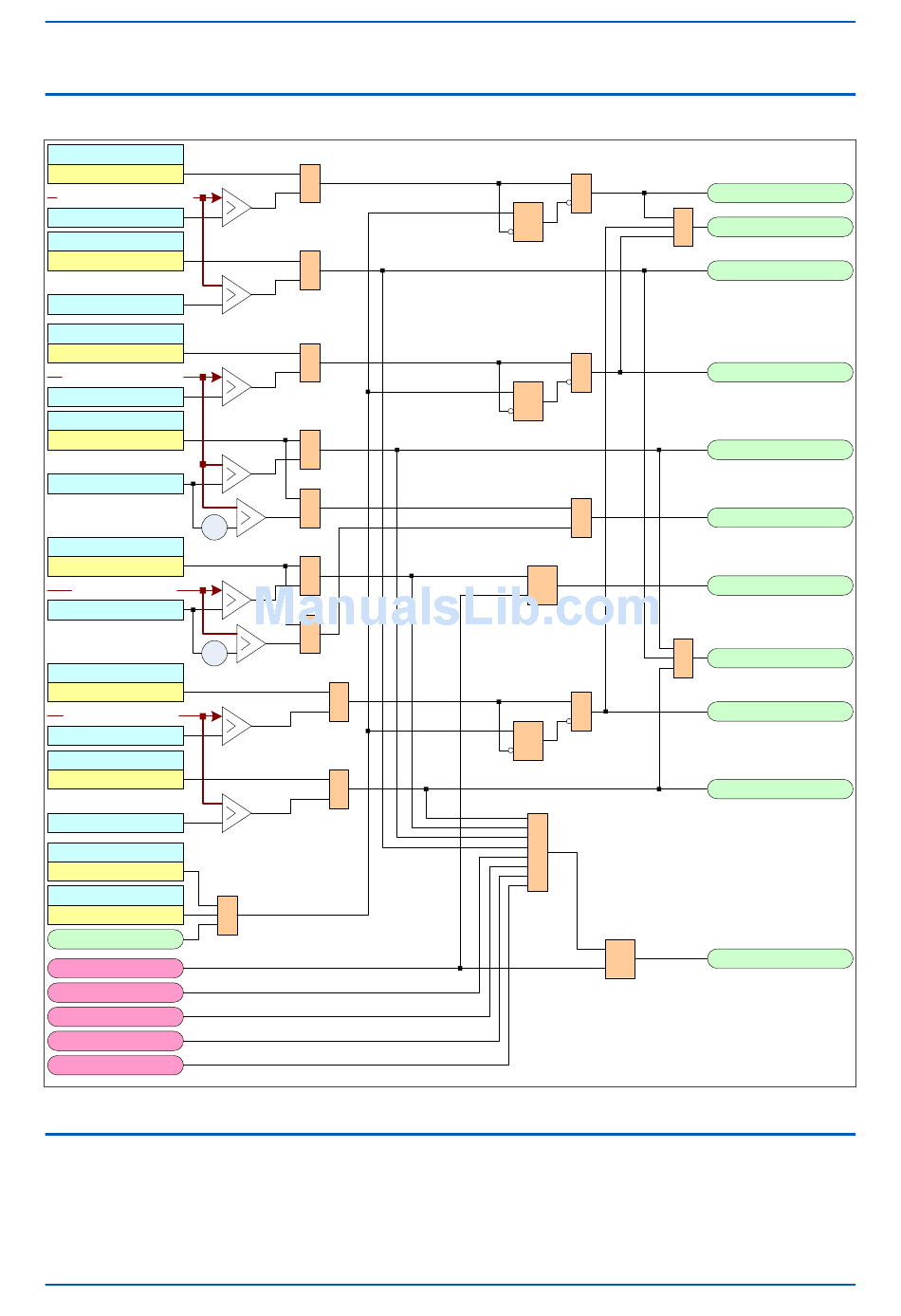Viewport: 901px width, 1316px height.
Task: Click the tall orange gate with nine inputs
Action: (x=538, y=852)
